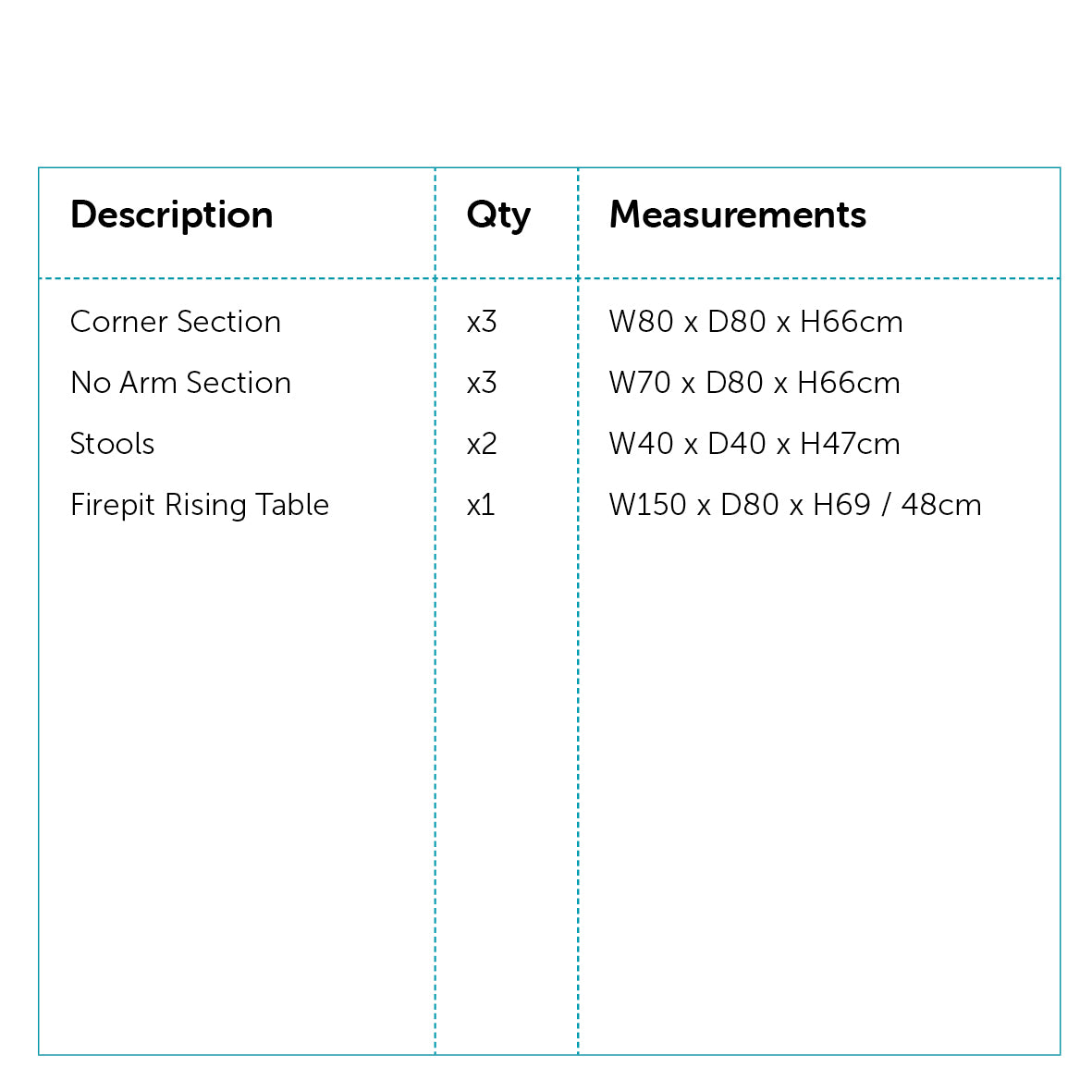Click the x3 quantity for Corner Section
Screen dimensions: 1092x1092
pyautogui.click(x=482, y=323)
